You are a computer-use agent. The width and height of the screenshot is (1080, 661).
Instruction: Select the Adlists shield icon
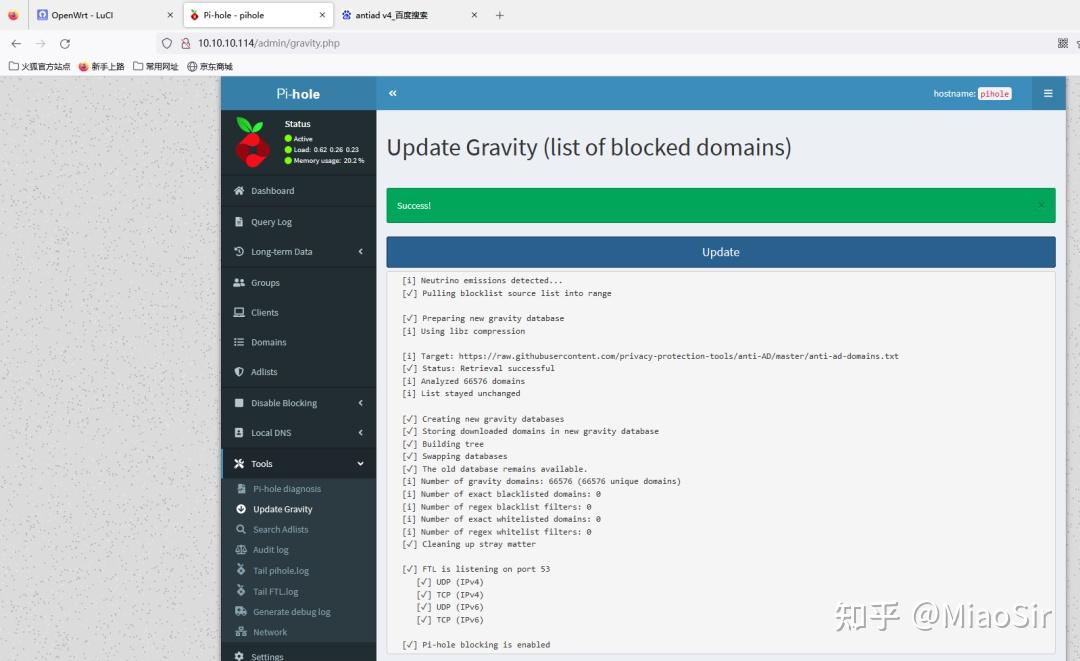pos(239,371)
